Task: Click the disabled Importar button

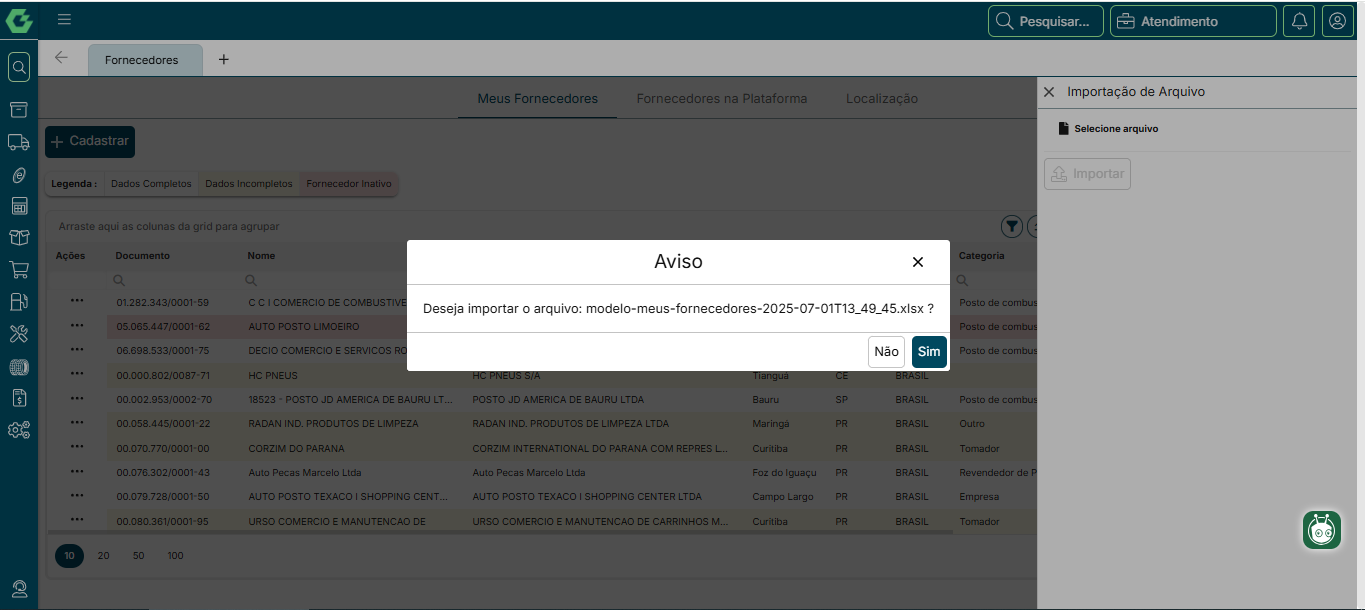Action: click(1087, 174)
